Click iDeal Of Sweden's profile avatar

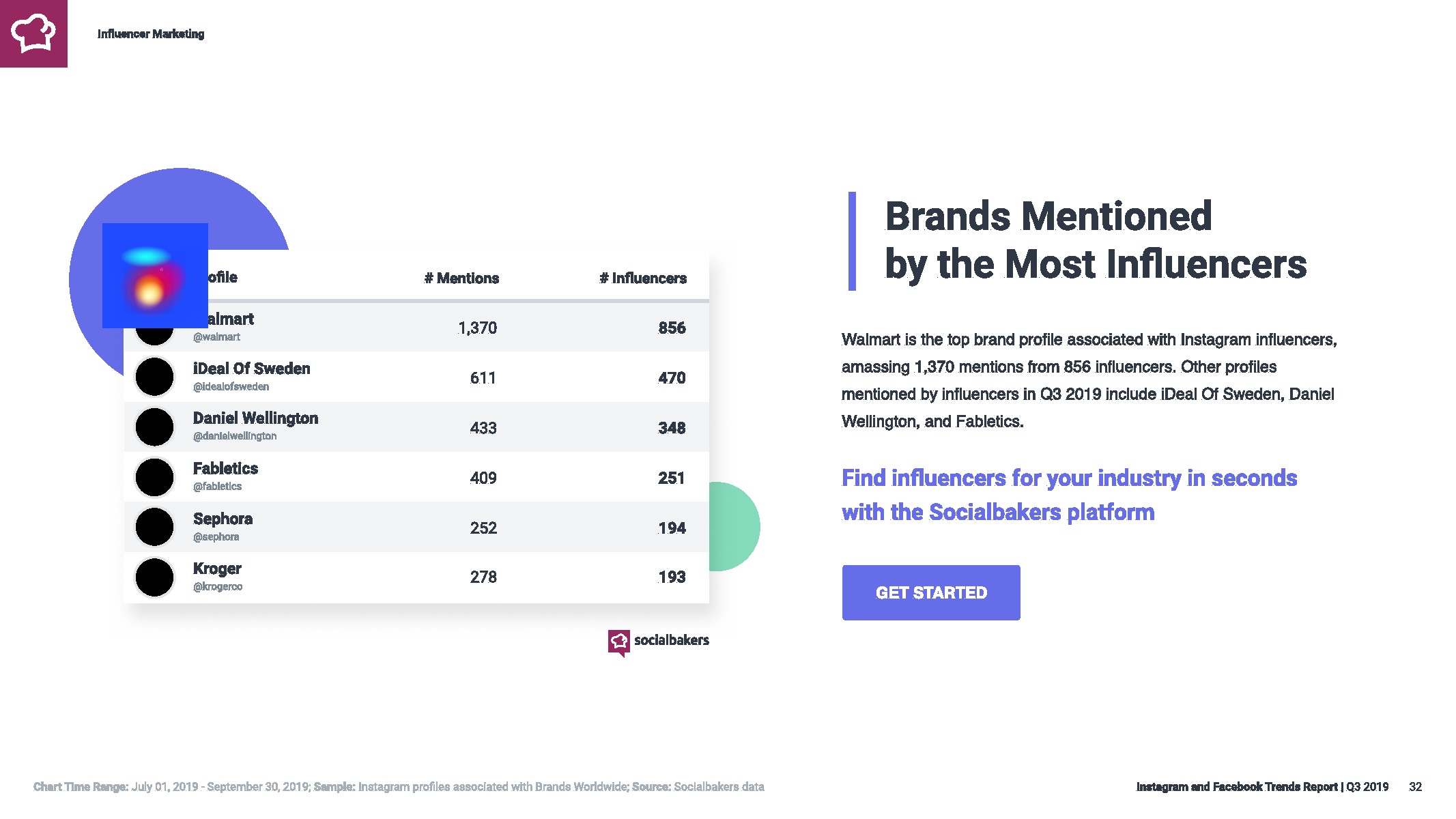(x=155, y=377)
